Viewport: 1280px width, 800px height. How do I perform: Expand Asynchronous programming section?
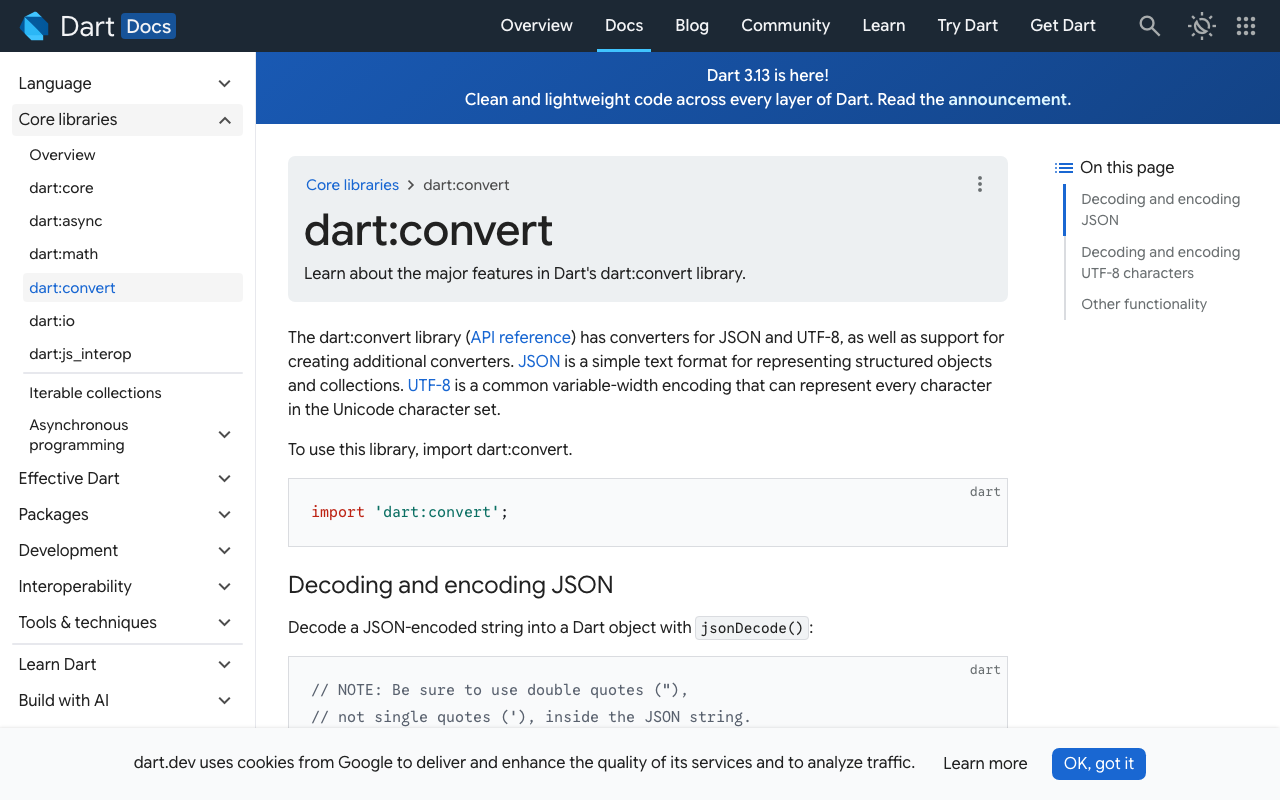point(133,435)
